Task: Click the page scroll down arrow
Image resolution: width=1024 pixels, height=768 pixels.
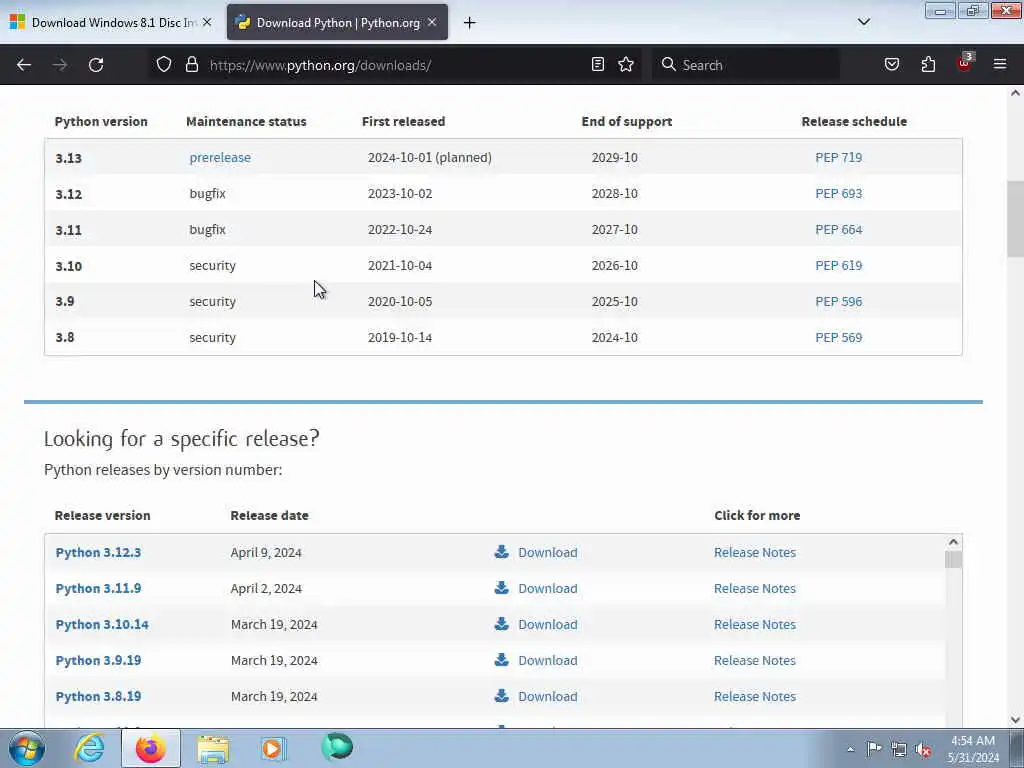Action: tap(1015, 719)
